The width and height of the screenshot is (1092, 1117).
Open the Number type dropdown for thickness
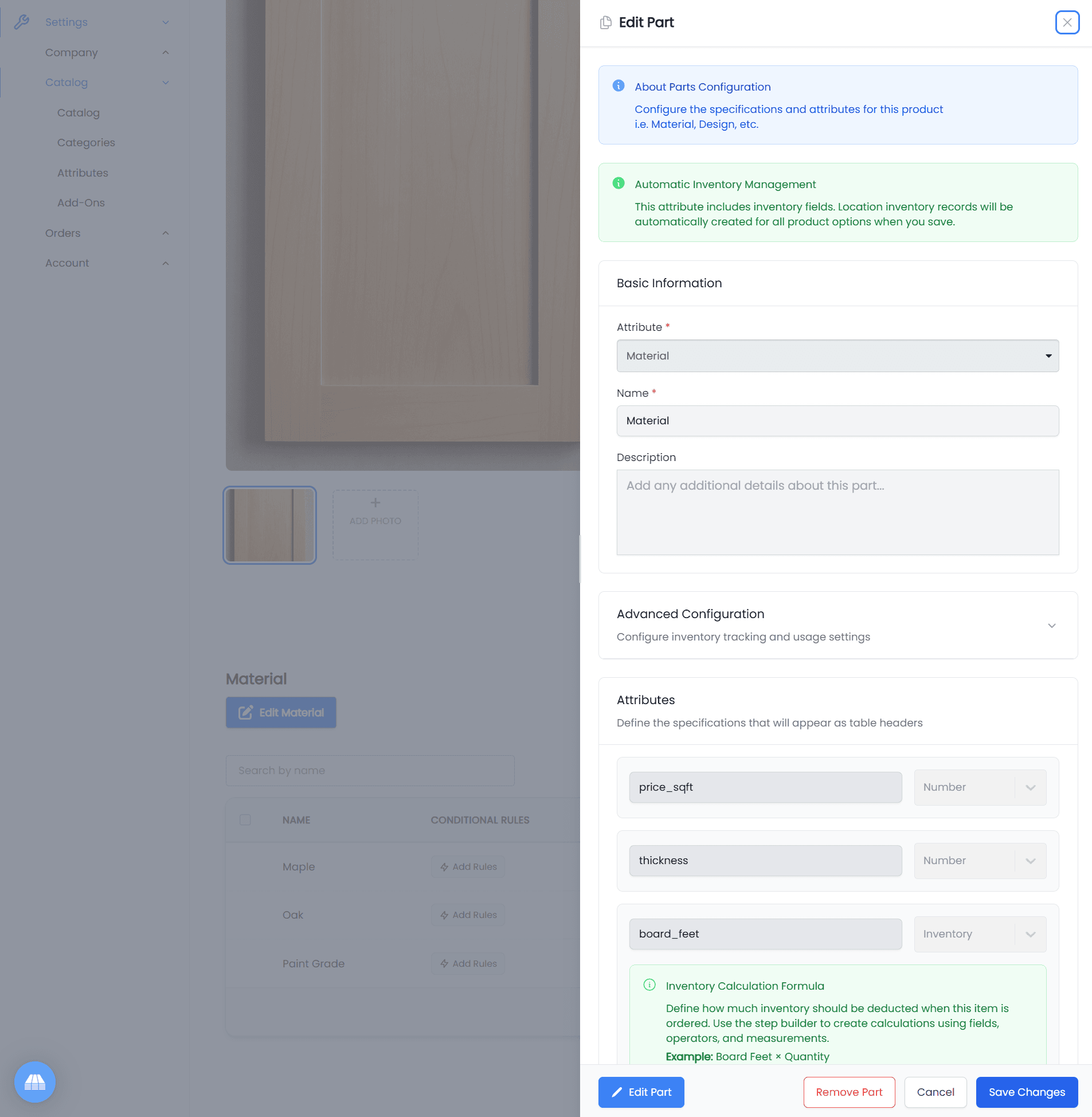click(980, 861)
